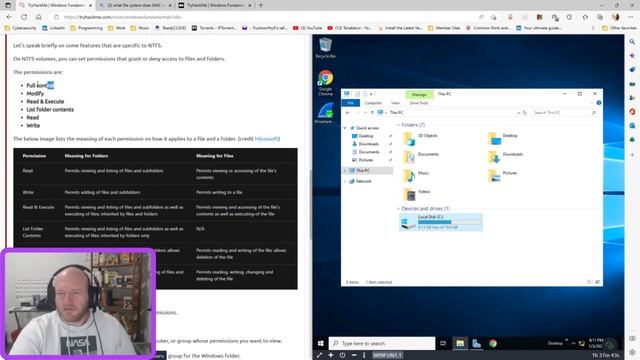The width and height of the screenshot is (640, 360).
Task: Open the Programming bookmarks folder
Action: pyautogui.click(x=87, y=28)
